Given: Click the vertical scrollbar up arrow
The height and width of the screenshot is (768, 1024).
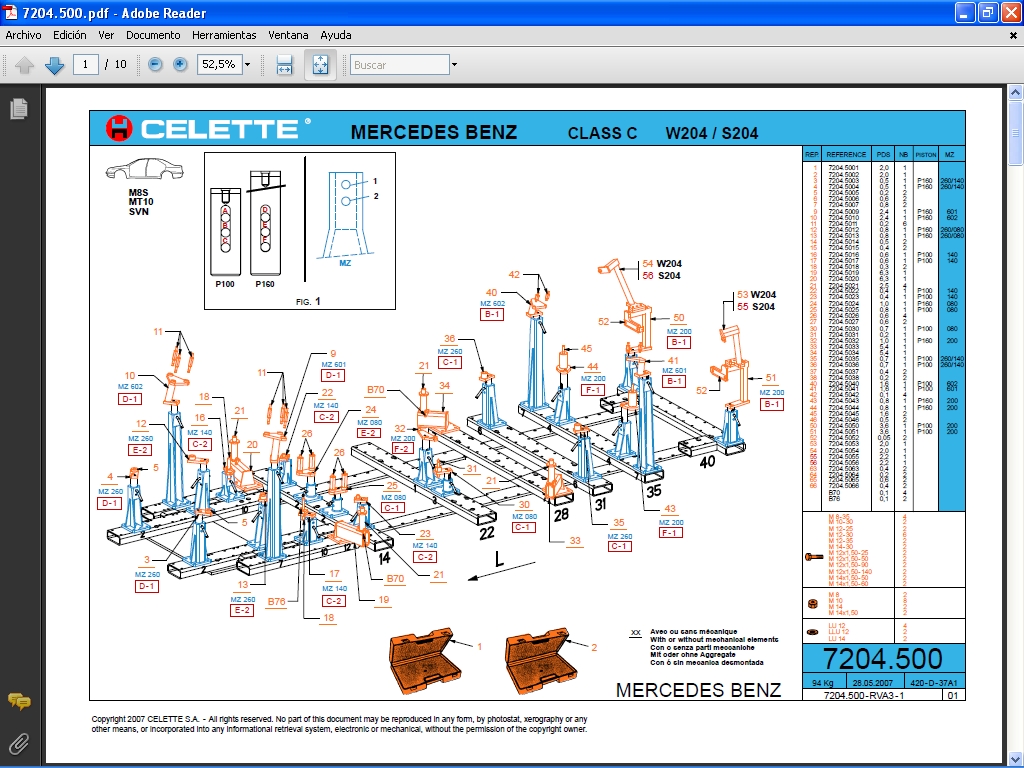Looking at the screenshot, I should click(x=1015, y=94).
